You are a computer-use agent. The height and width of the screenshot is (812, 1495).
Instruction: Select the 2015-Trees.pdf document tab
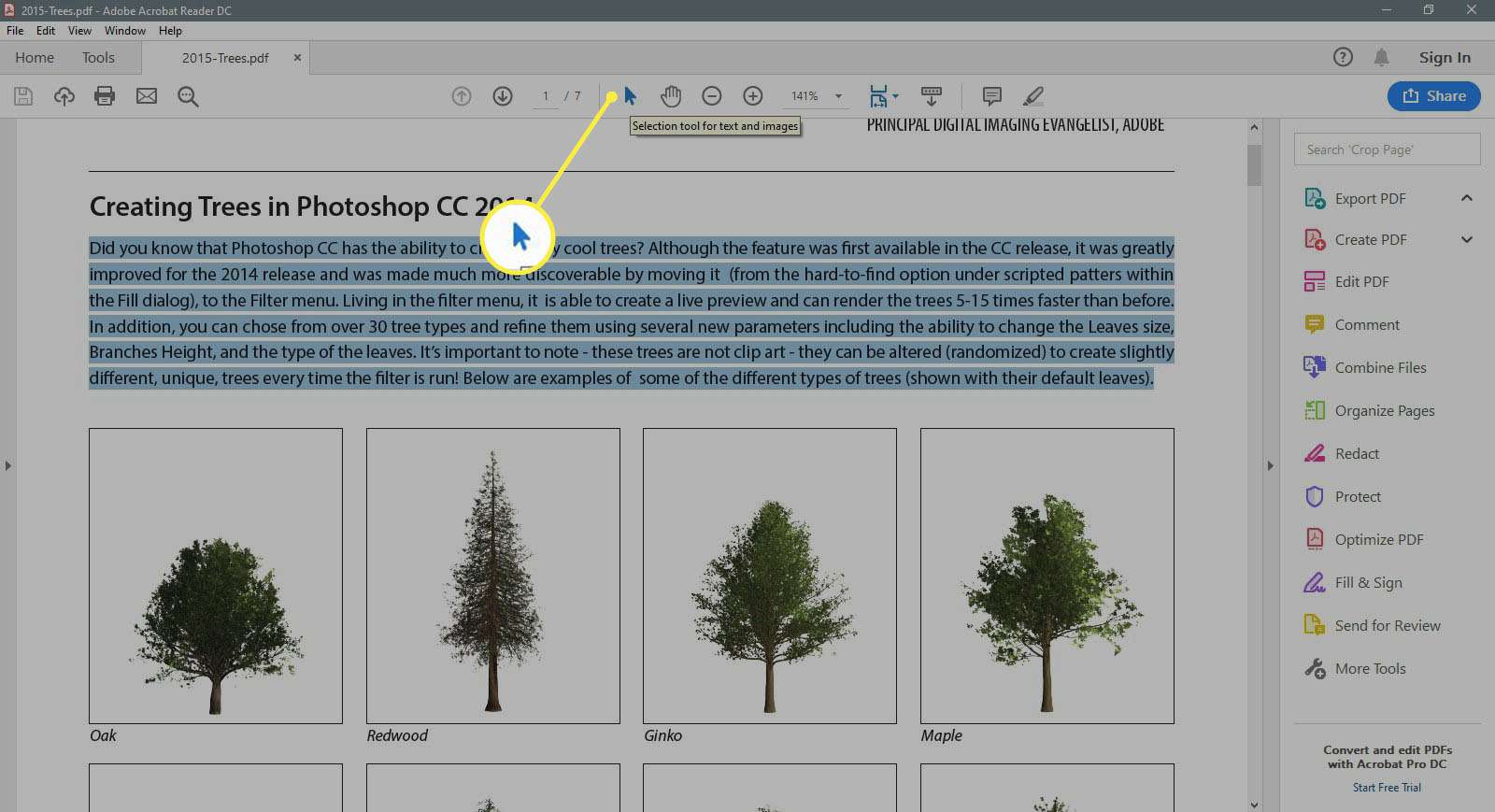(x=225, y=57)
